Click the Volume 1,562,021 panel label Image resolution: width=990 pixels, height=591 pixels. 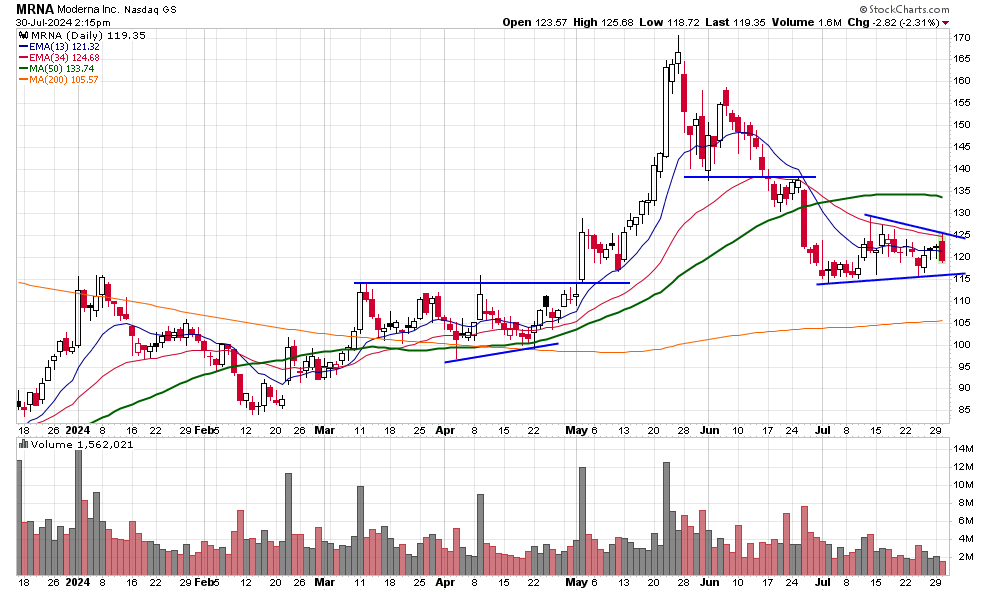[81, 445]
